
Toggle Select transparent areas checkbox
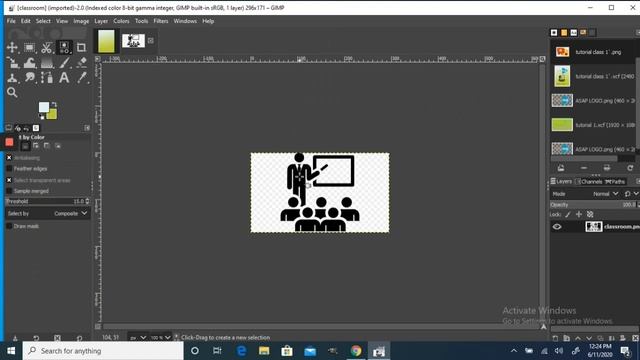click(x=9, y=180)
